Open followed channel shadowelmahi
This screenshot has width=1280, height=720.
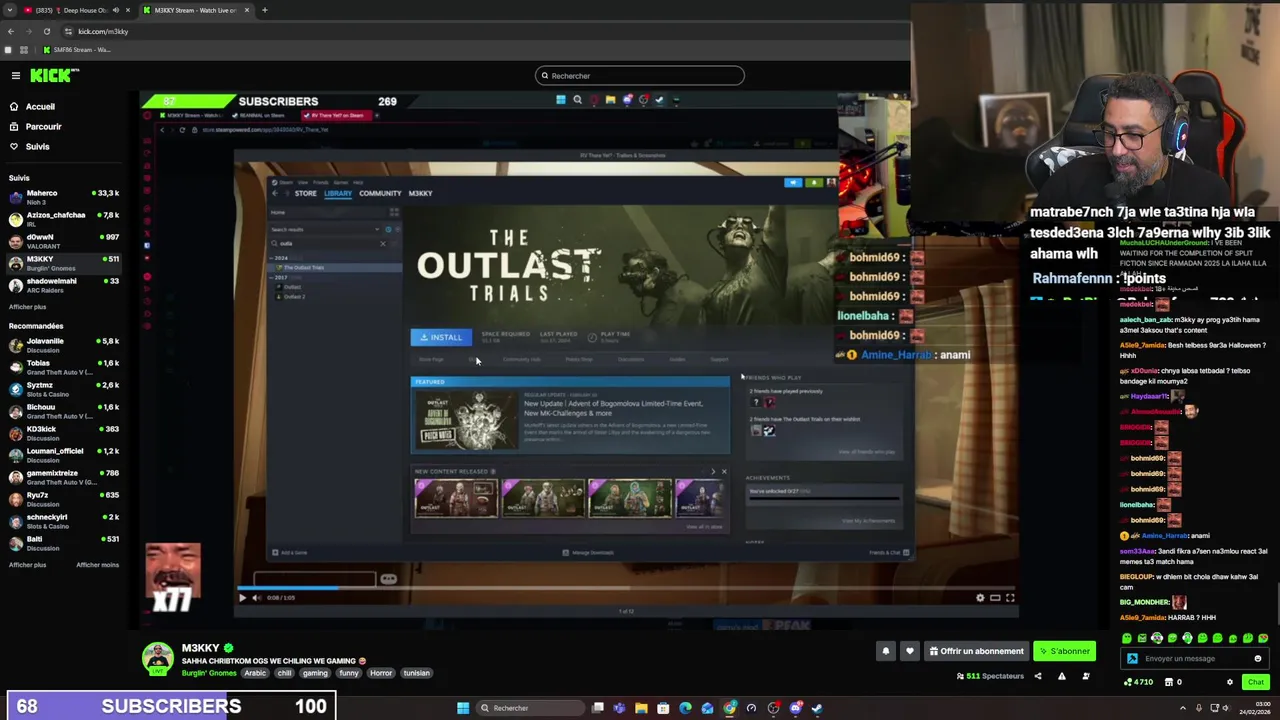tap(64, 285)
